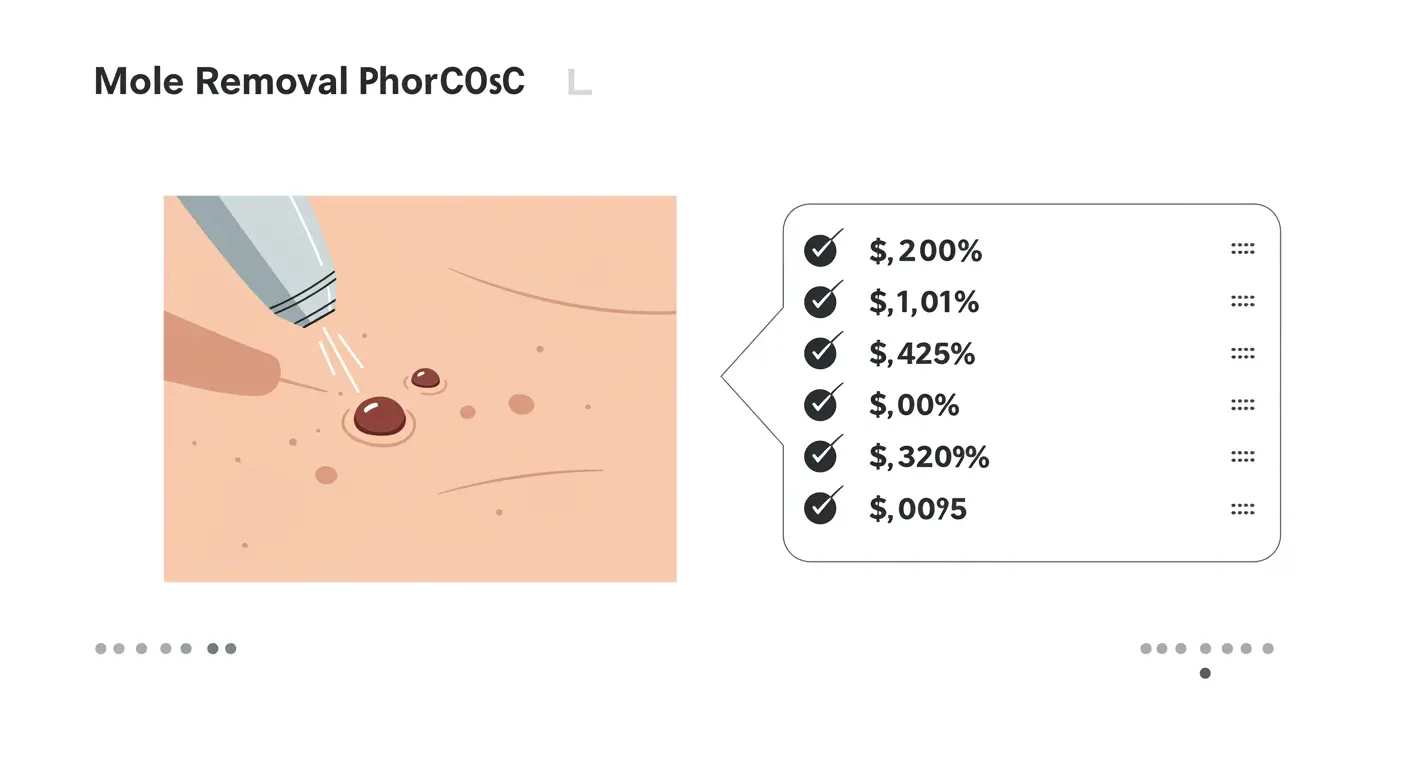
Task: Click the checkmark icon next to $,0095
Action: [821, 509]
